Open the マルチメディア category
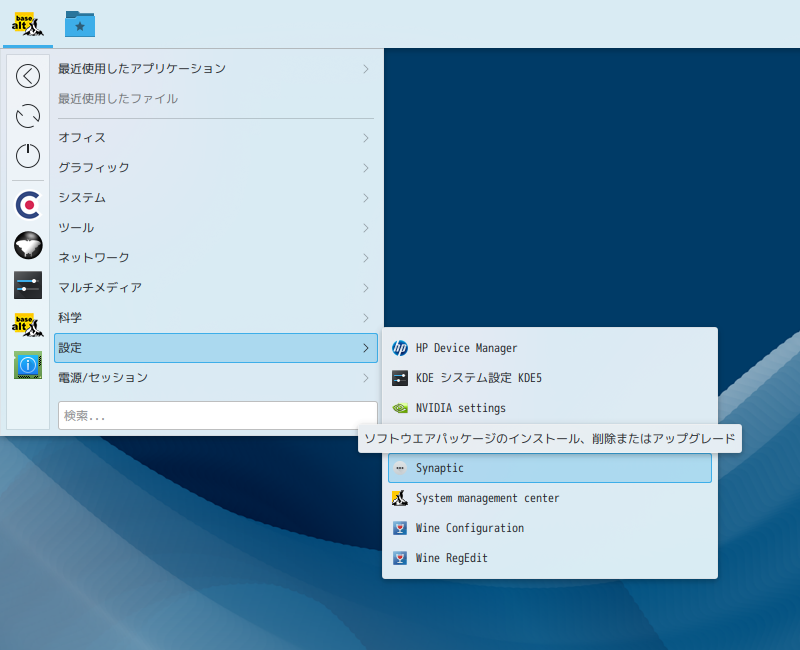Viewport: 800px width, 650px height. [x=216, y=288]
